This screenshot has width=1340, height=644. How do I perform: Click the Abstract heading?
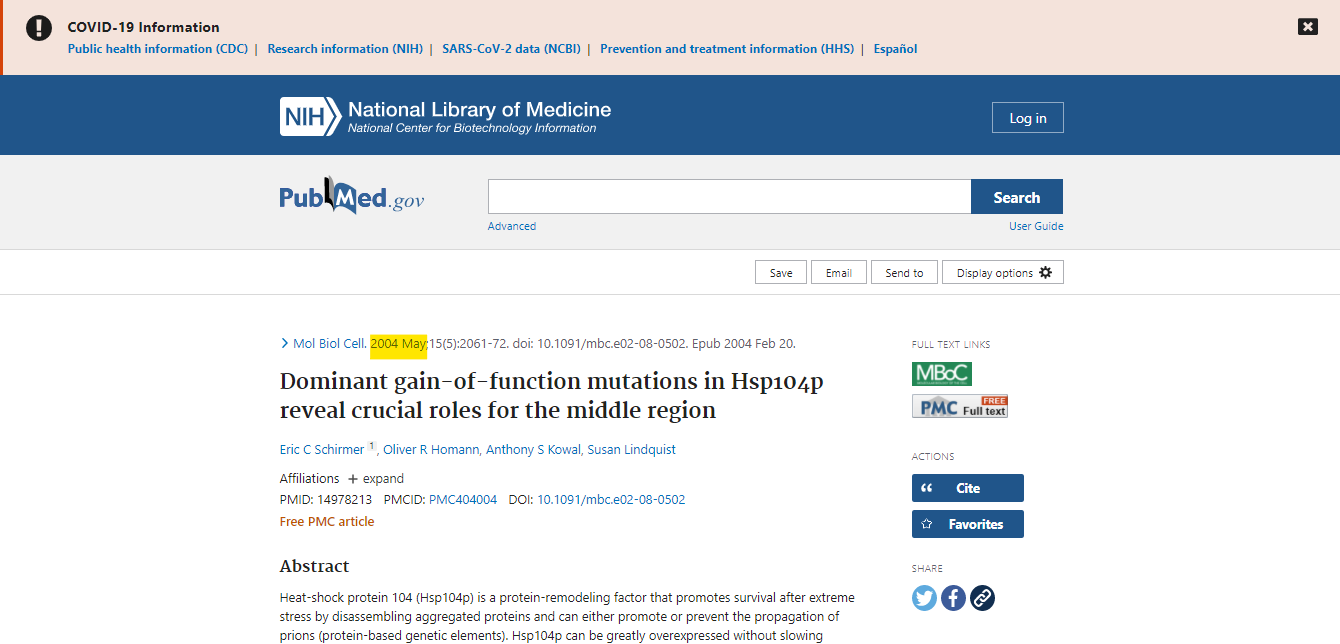click(x=315, y=566)
